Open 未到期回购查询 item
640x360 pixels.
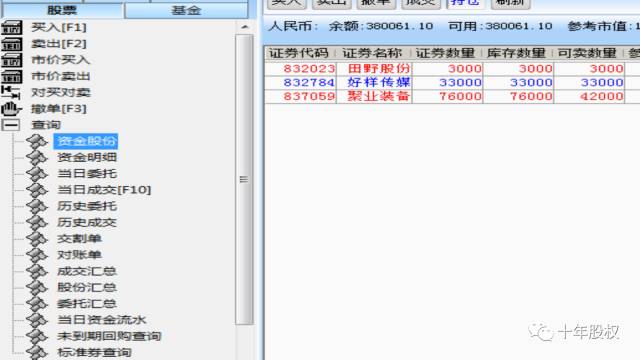tap(109, 336)
